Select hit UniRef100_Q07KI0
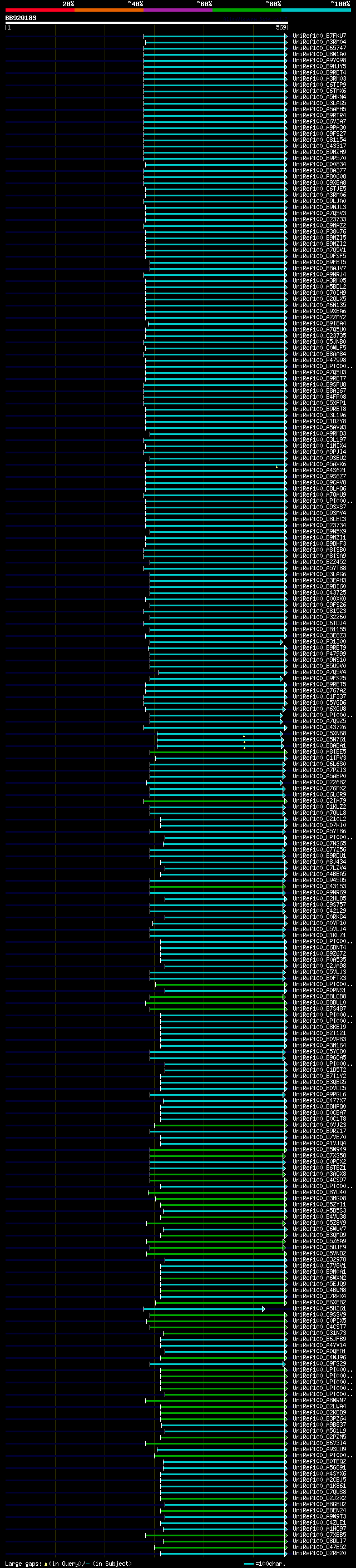The height and width of the screenshot is (1568, 356). (x=319, y=825)
